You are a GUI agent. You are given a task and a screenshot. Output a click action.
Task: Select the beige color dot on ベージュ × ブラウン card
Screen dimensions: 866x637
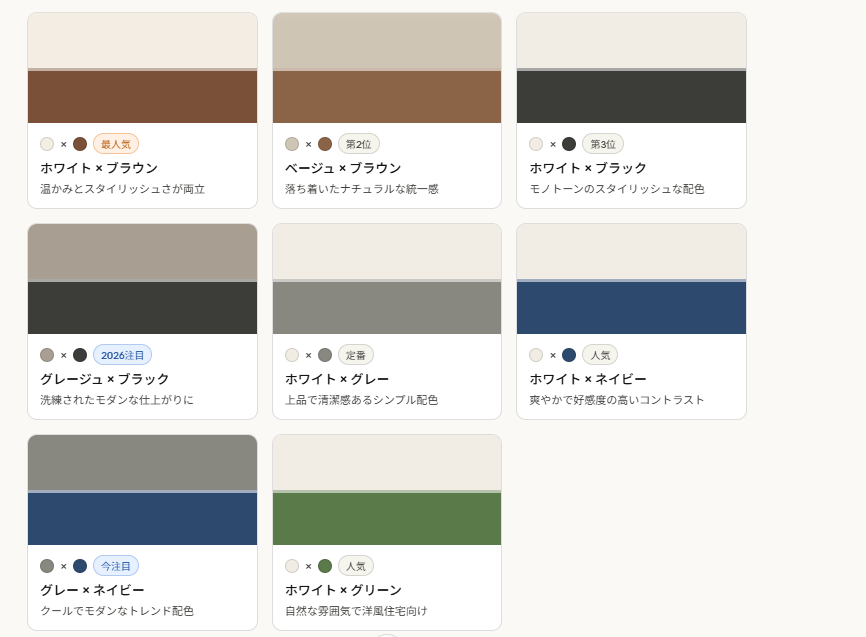(x=292, y=144)
